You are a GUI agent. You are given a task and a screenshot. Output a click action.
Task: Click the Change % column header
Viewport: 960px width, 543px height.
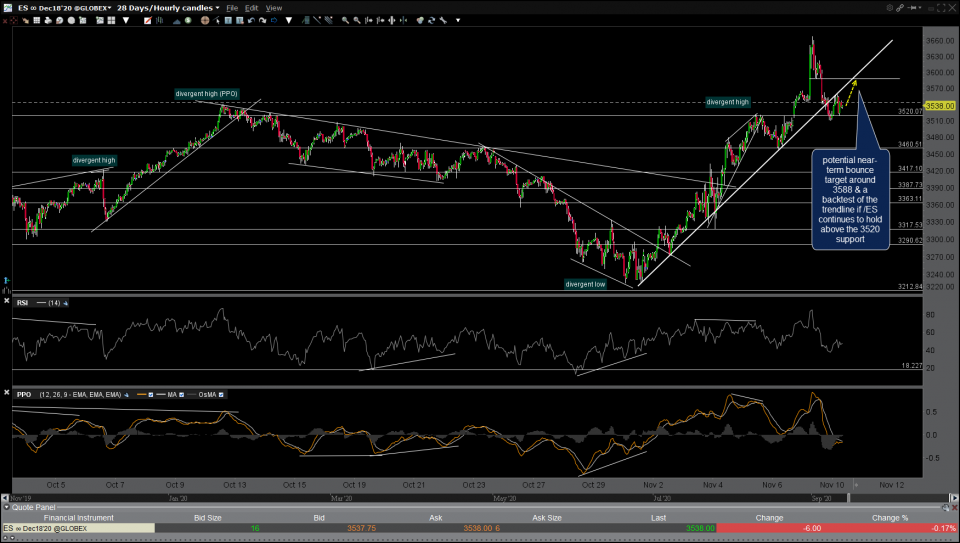point(890,518)
